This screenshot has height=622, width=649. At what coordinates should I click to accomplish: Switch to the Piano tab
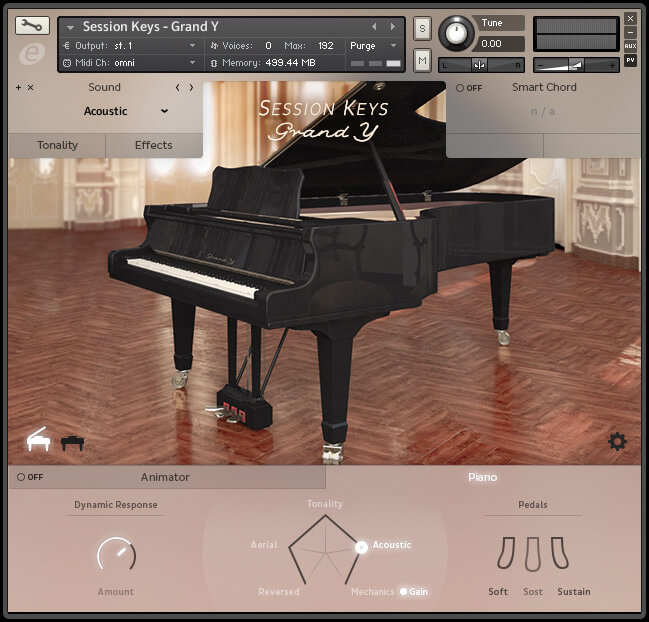tap(483, 477)
